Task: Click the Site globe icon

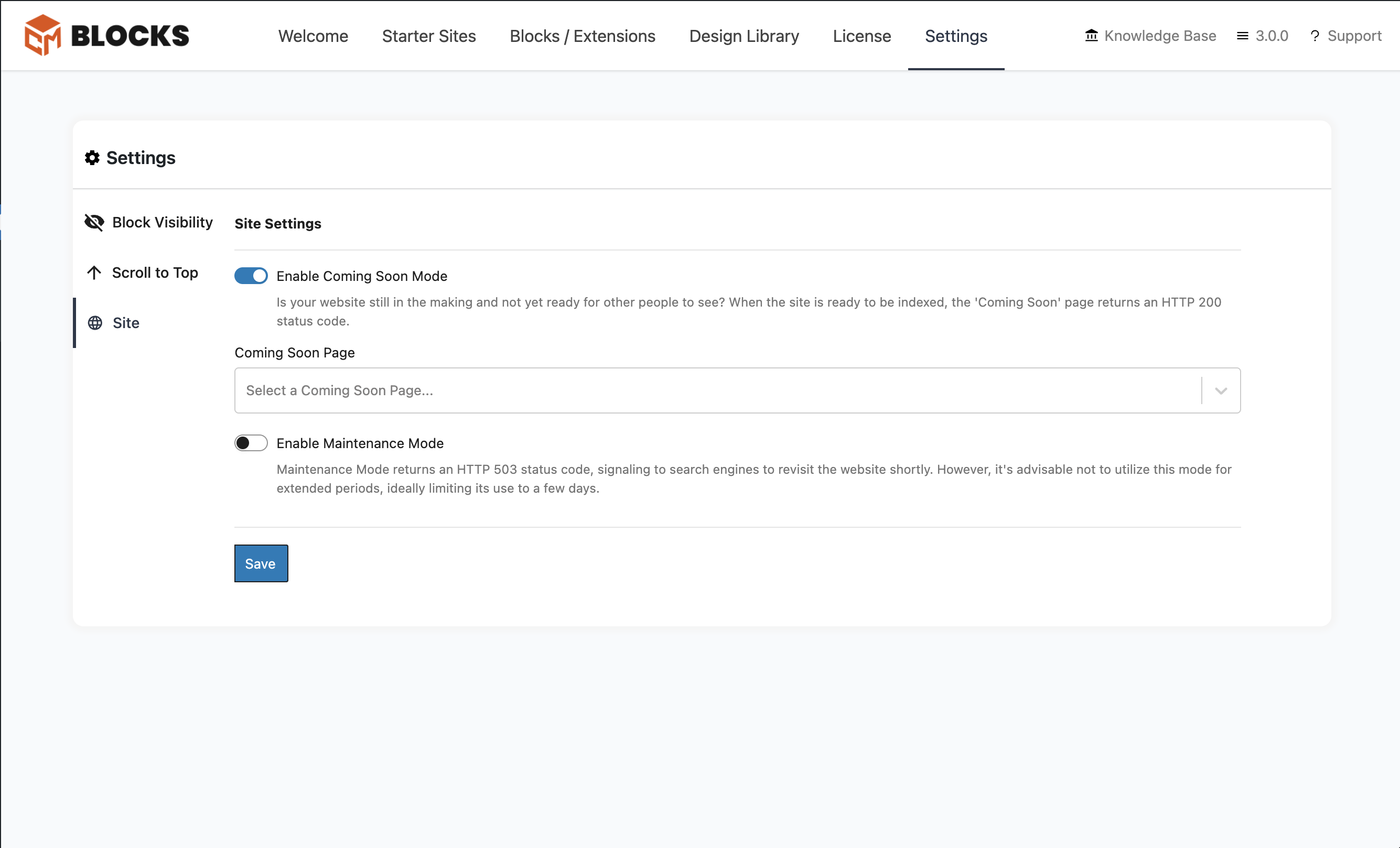Action: (x=95, y=323)
